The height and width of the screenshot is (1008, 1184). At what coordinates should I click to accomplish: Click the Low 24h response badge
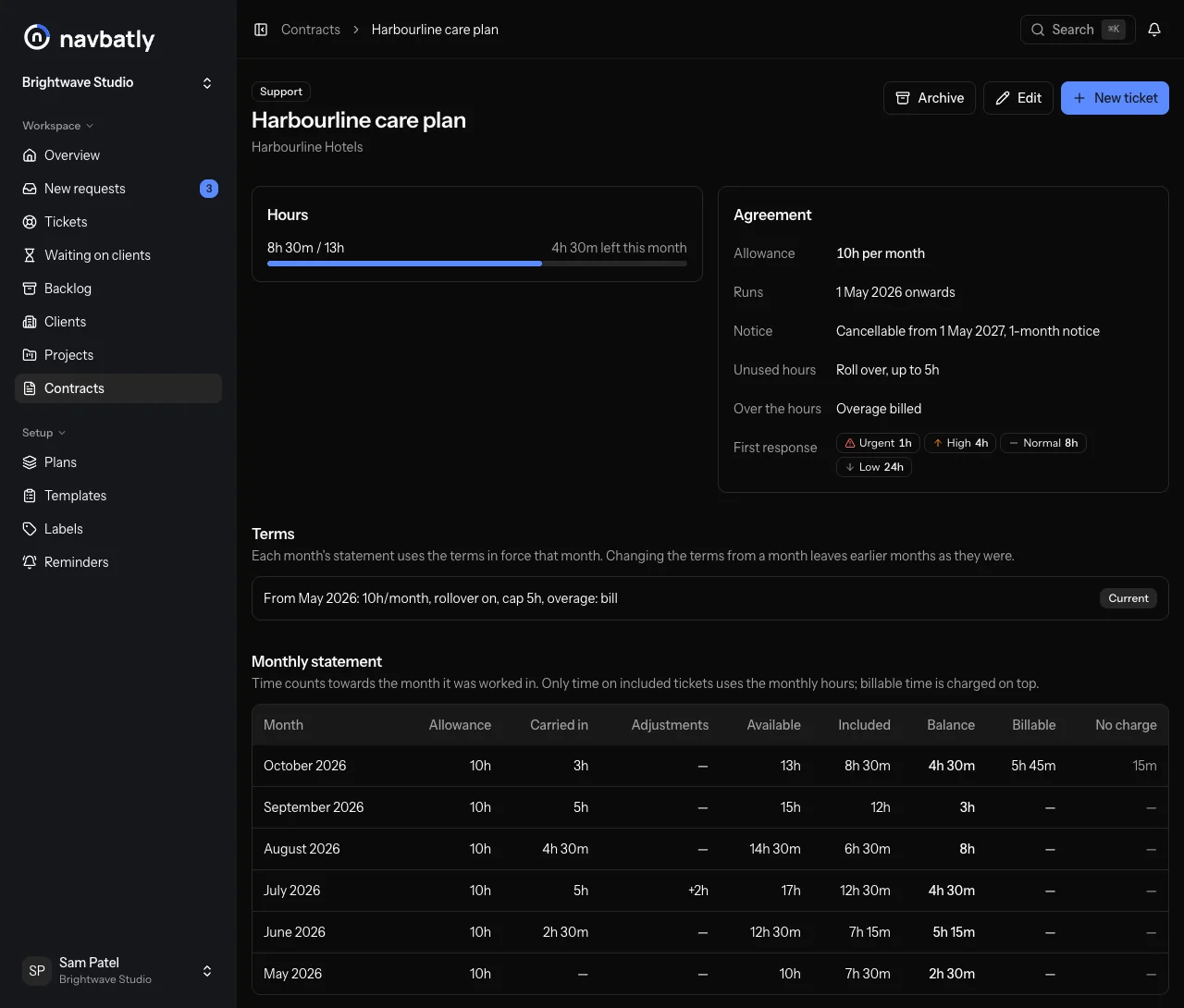(x=874, y=467)
